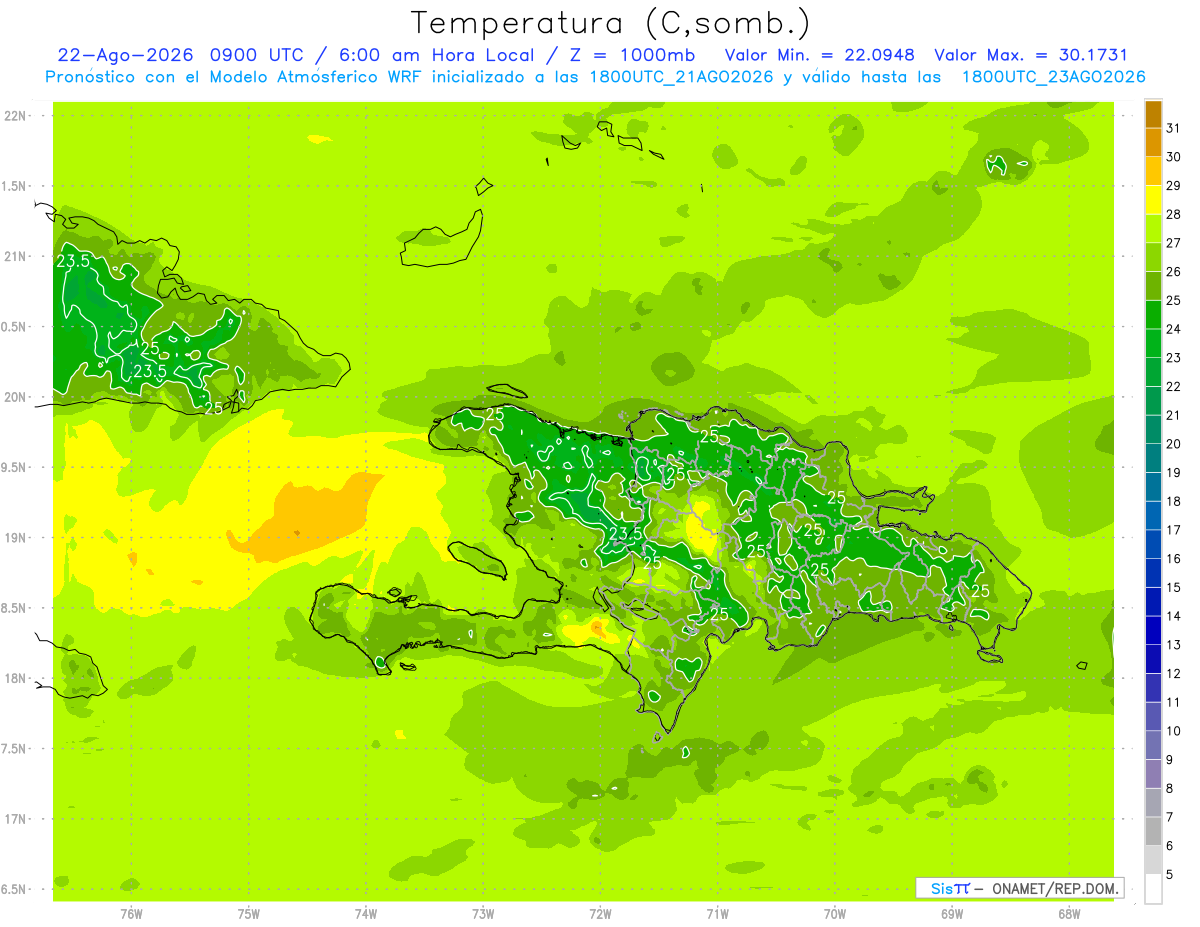This screenshot has width=1200, height=927.
Task: Click the "74W" longitude label
Action: pos(365,914)
